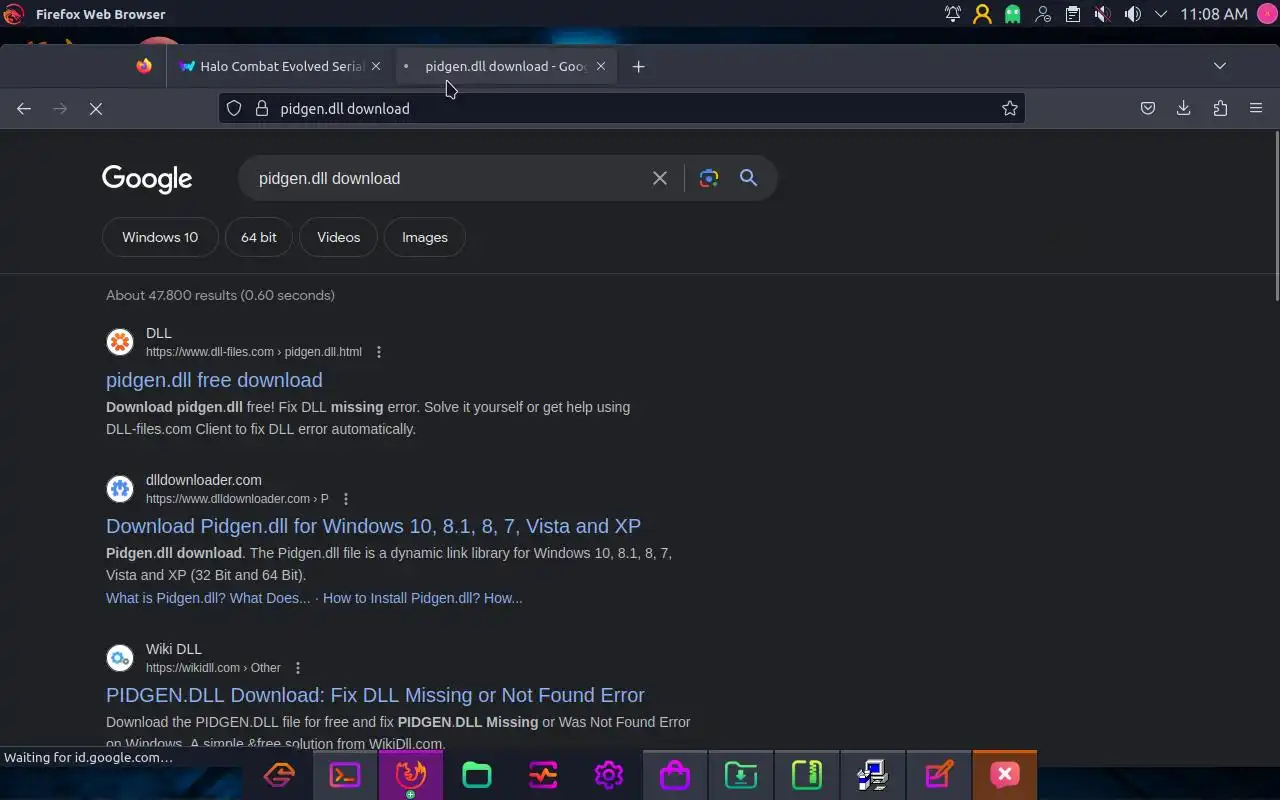Close the pidgen.dll download tab
1280x800 pixels.
(x=601, y=66)
